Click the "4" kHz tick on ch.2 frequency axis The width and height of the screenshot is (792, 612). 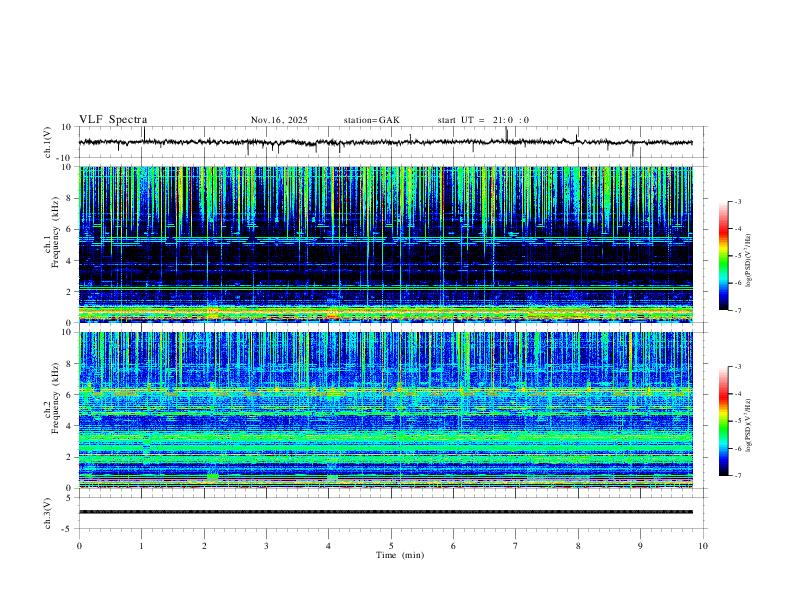pyautogui.click(x=70, y=426)
